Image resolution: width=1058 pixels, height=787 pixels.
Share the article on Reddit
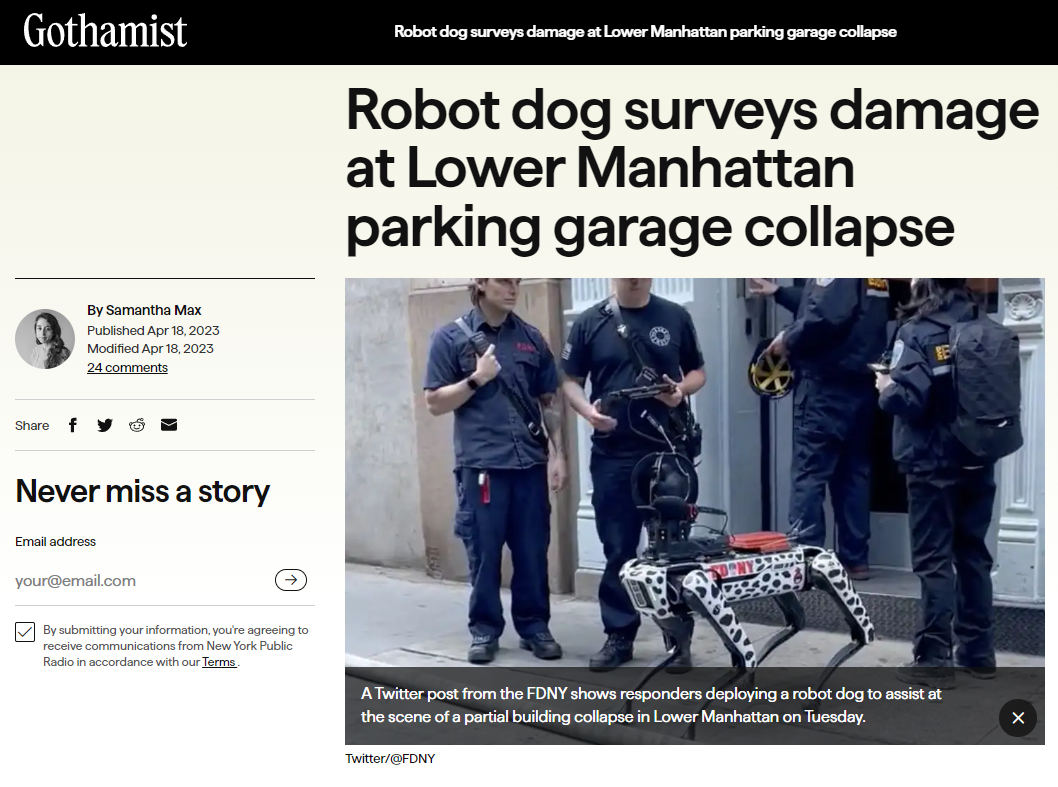(137, 425)
